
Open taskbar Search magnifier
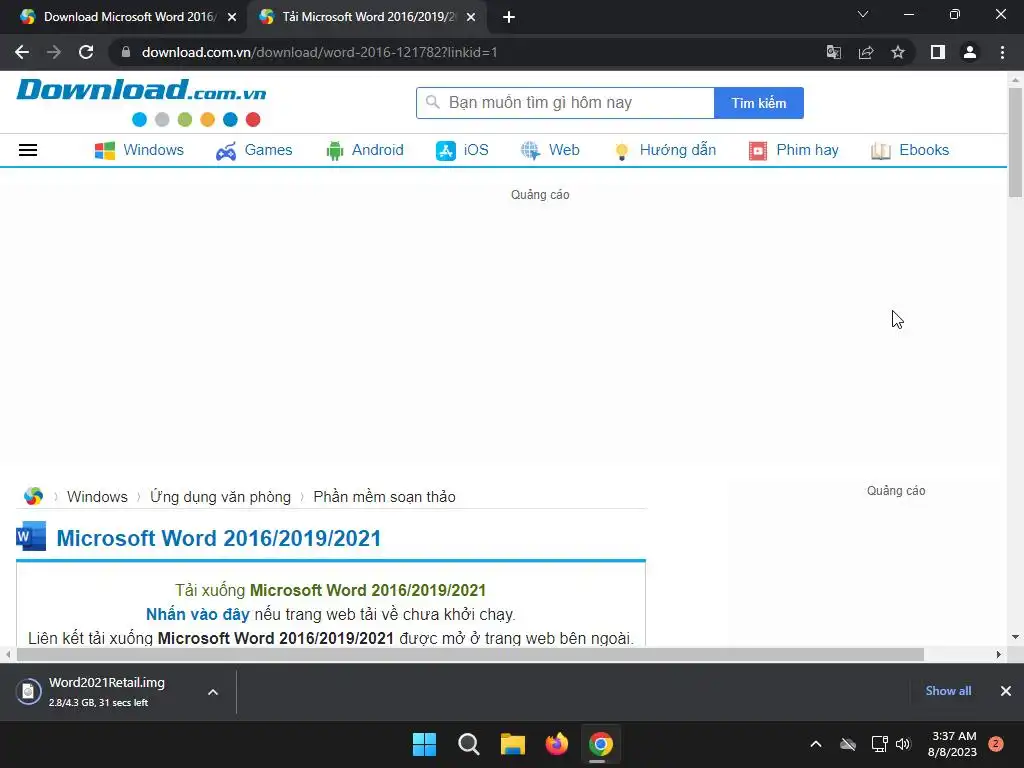[468, 744]
